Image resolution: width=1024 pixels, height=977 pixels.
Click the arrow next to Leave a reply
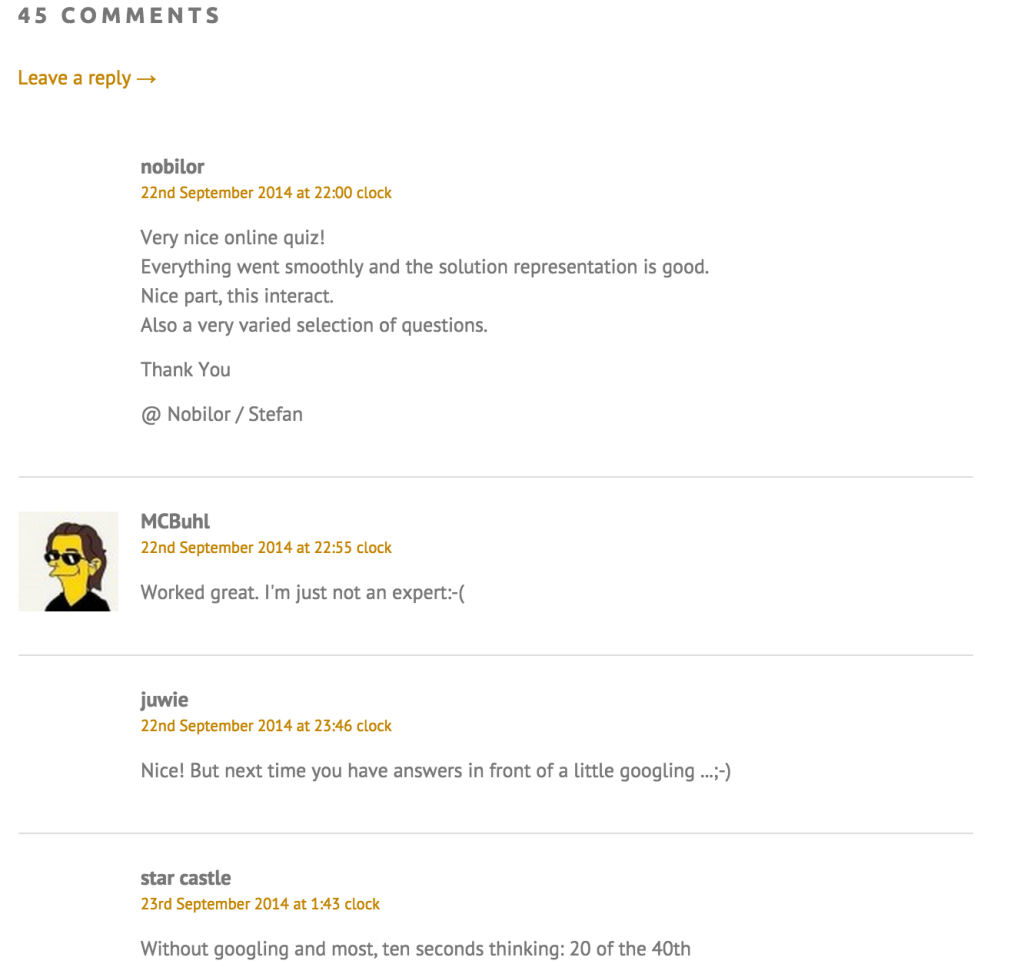146,79
